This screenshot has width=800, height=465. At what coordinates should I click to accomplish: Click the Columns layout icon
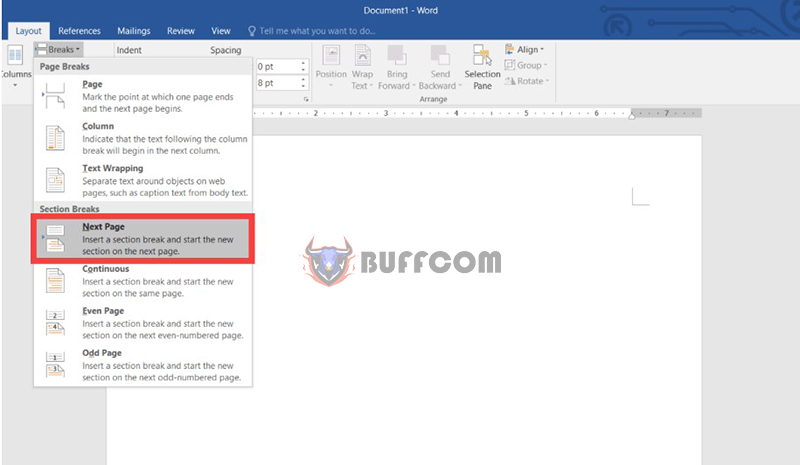point(15,56)
